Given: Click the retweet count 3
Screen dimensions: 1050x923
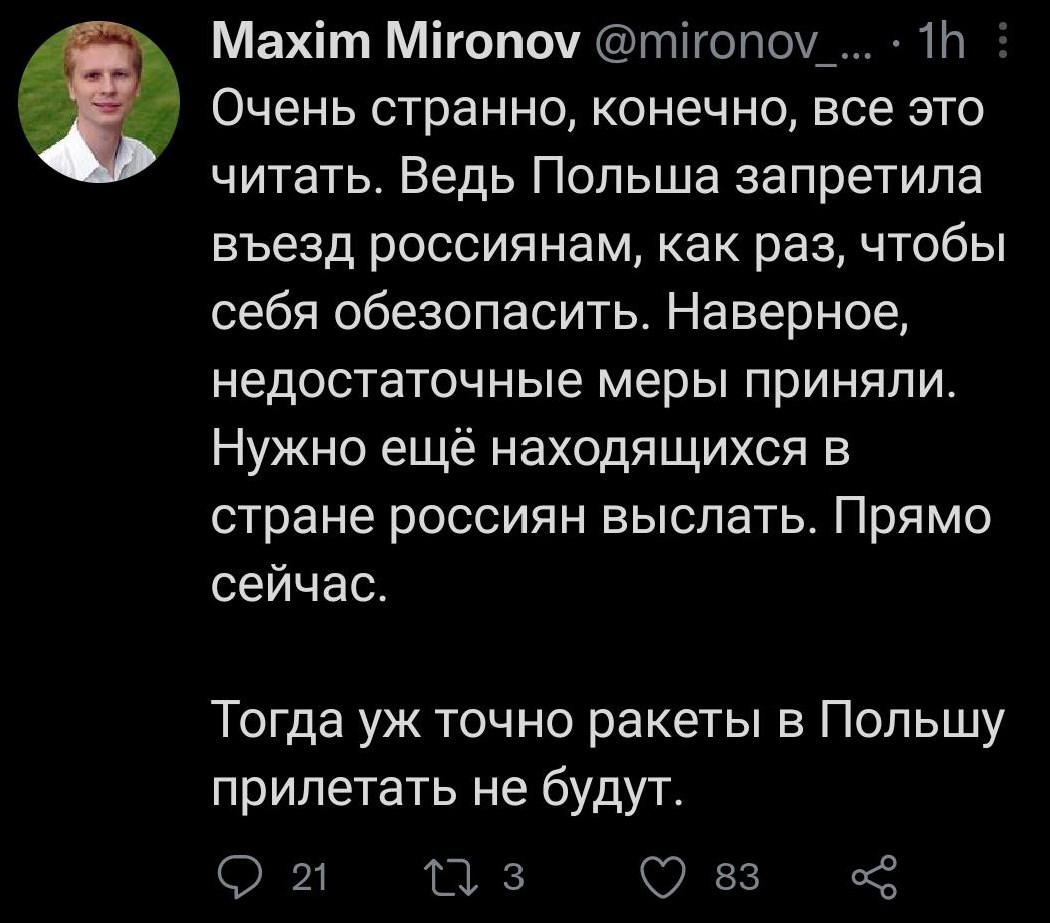Looking at the screenshot, I should click(510, 879).
